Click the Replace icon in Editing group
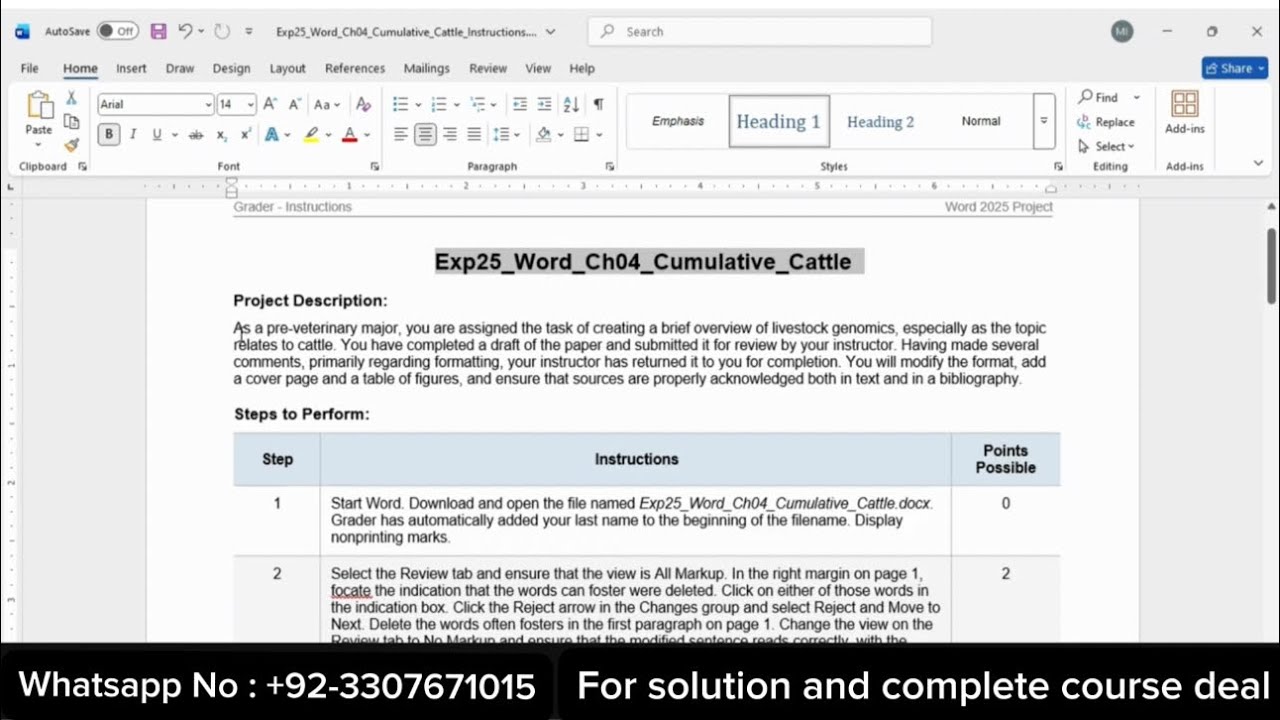The height and width of the screenshot is (720, 1280). [1084, 122]
